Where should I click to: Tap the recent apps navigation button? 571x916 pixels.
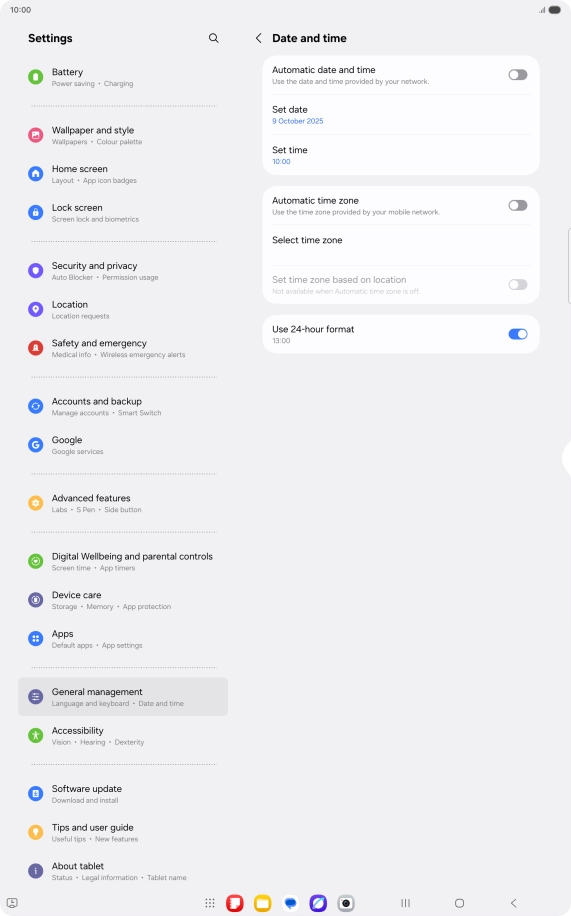(405, 903)
